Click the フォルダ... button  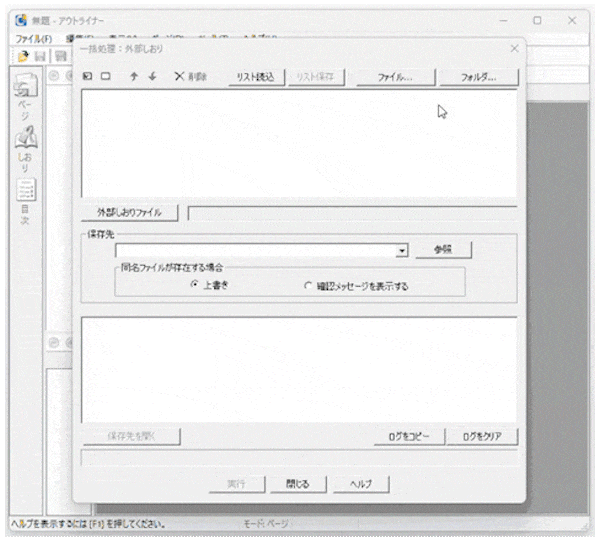(x=479, y=76)
